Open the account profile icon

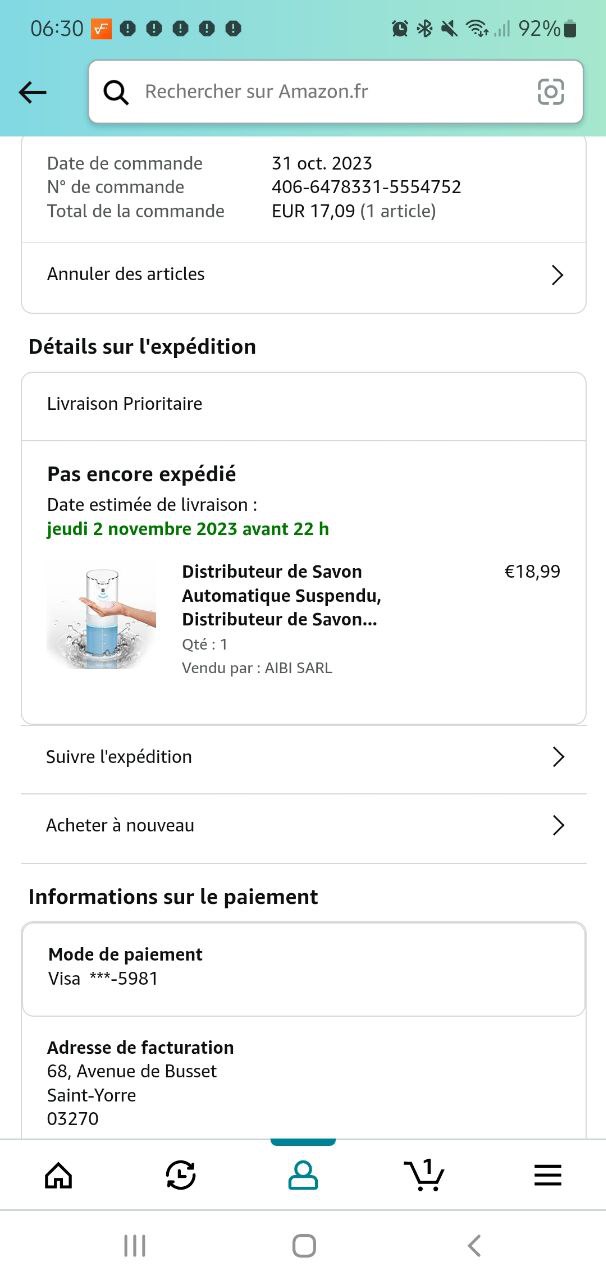click(303, 1175)
